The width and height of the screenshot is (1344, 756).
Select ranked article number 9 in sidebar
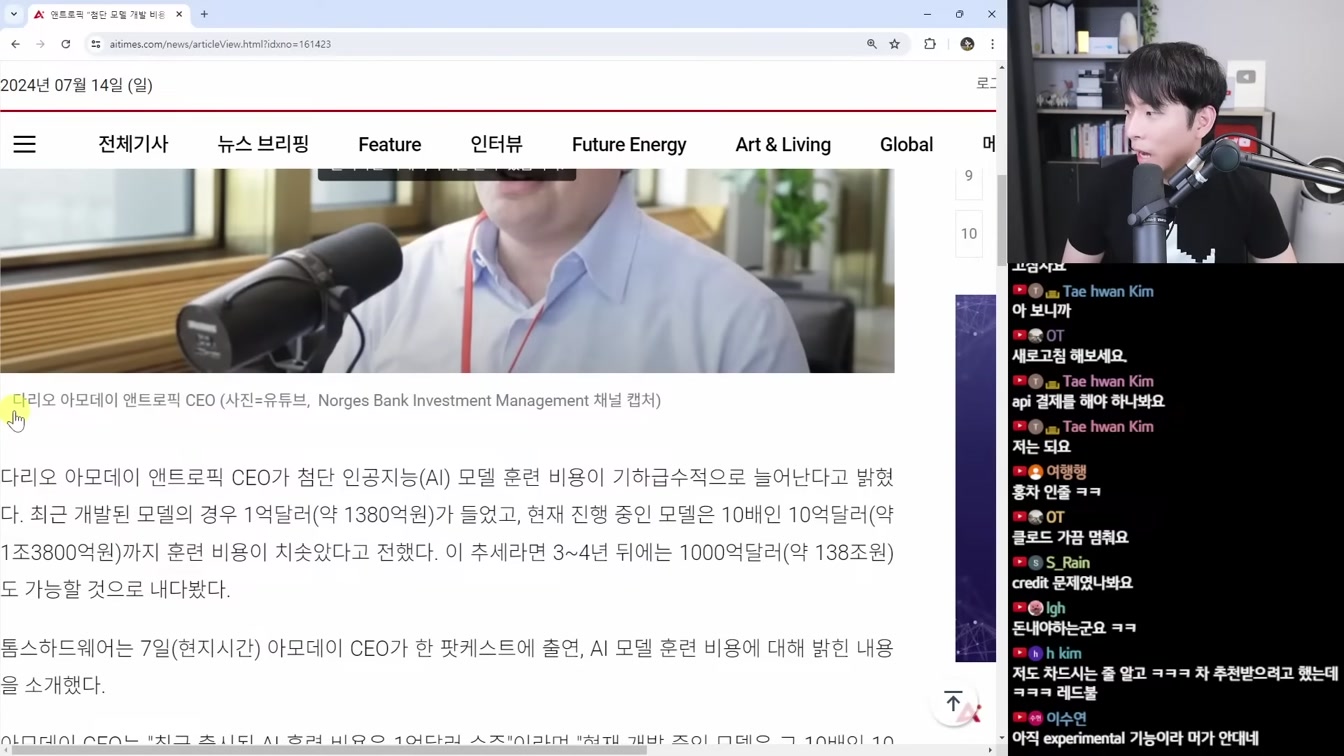(x=968, y=176)
